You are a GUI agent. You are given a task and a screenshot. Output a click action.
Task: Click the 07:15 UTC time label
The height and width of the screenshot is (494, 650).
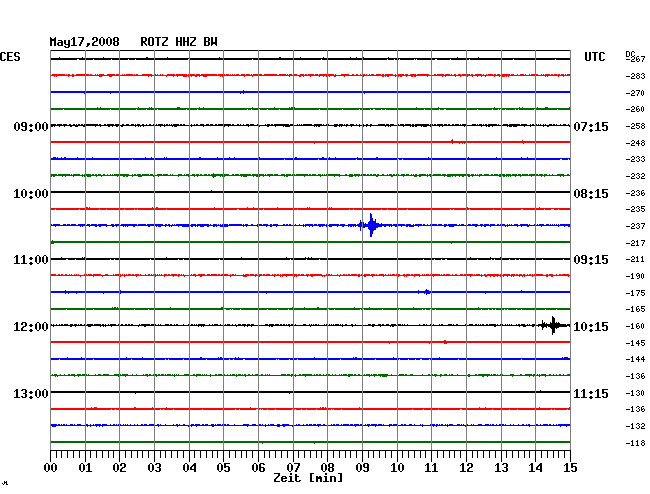pyautogui.click(x=591, y=126)
